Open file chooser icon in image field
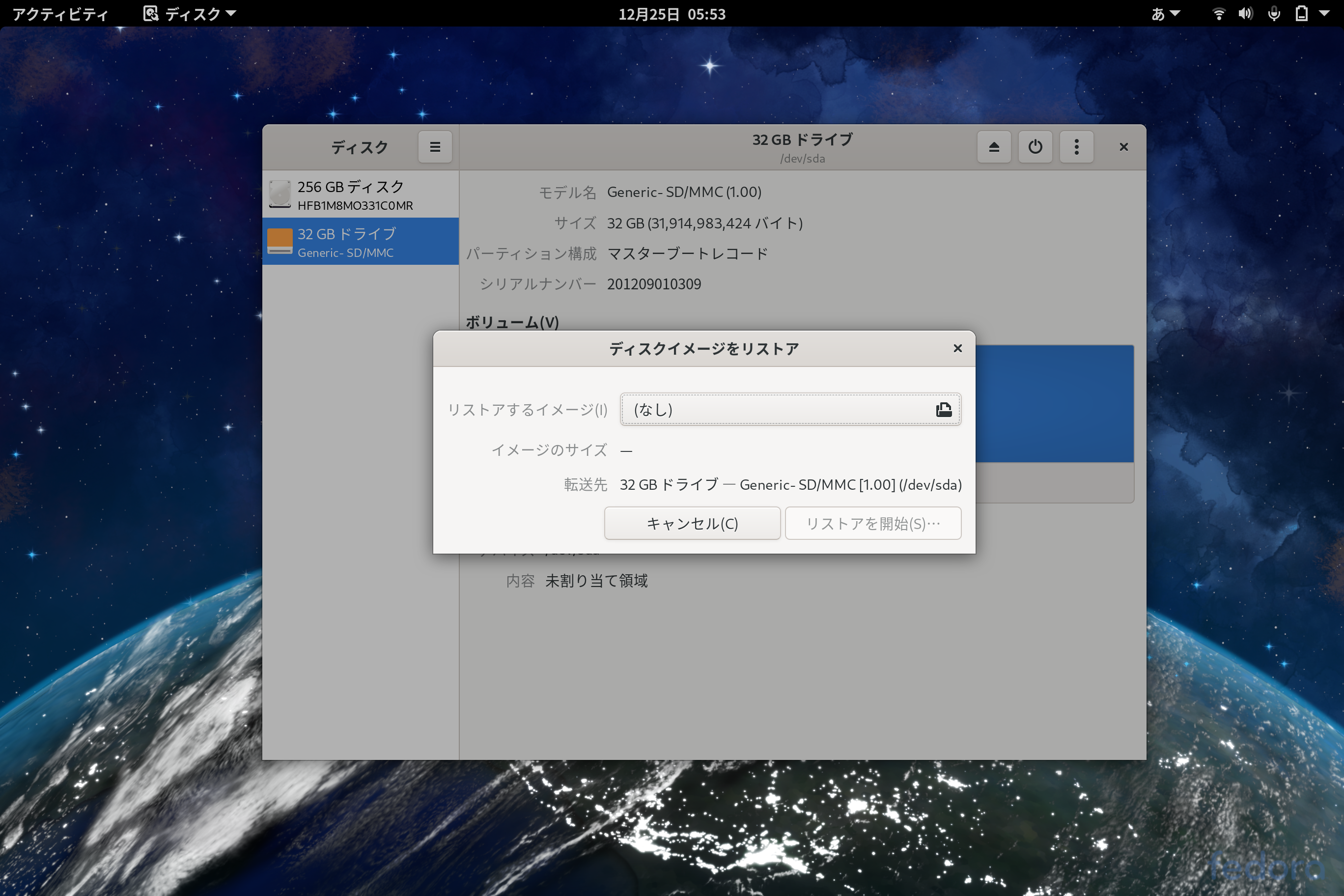This screenshot has height=896, width=1344. click(944, 409)
